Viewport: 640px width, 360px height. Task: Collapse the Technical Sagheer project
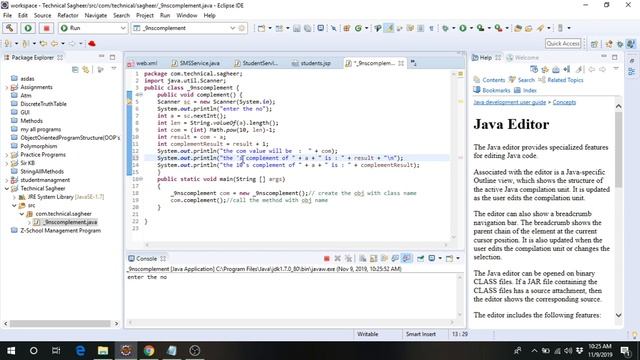point(7,189)
